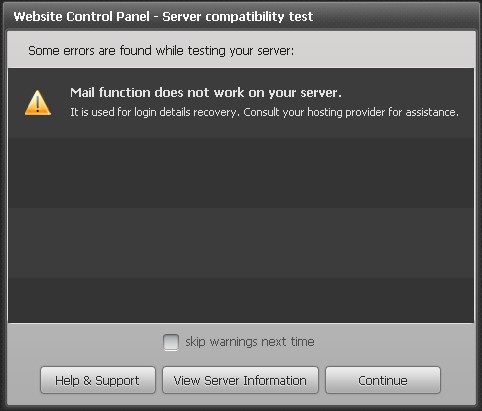Click the orange warning triangle icon
The image size is (482, 411).
click(x=38, y=103)
